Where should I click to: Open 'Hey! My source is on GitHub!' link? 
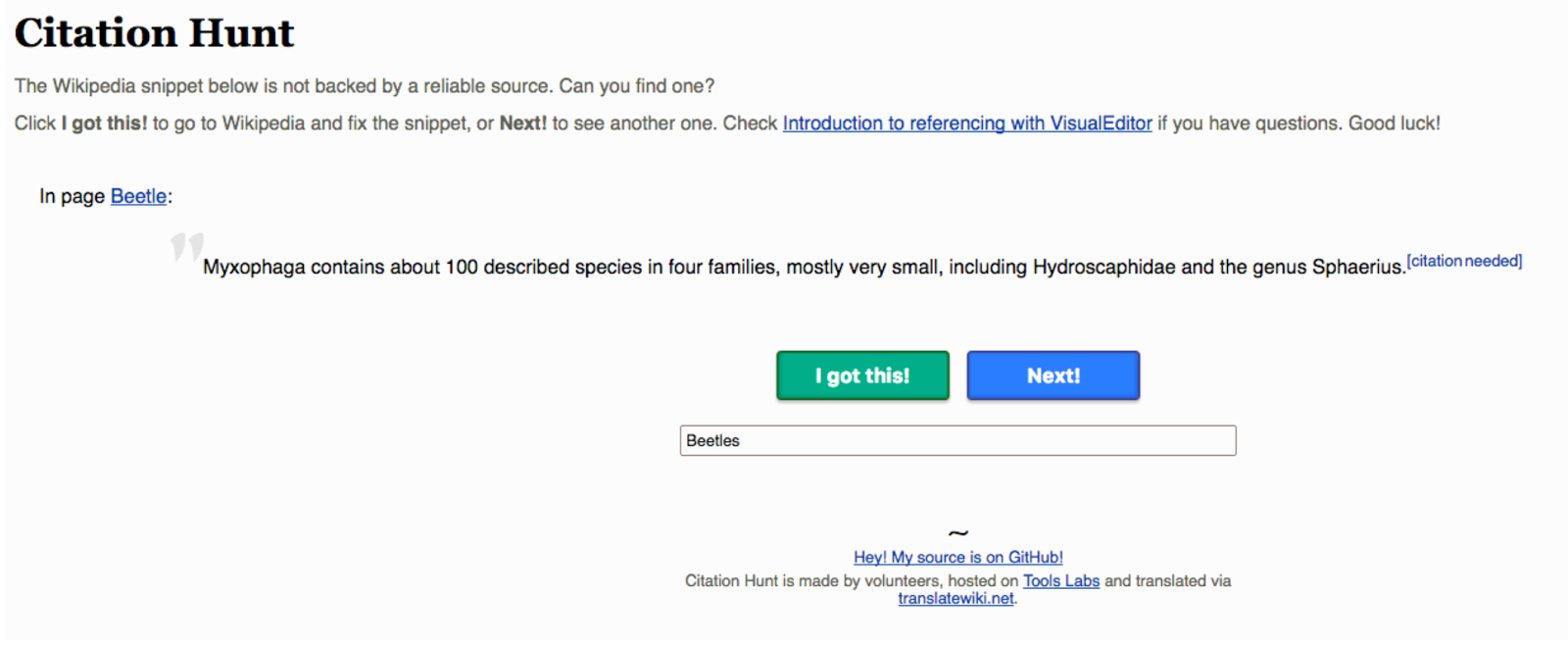pos(957,557)
